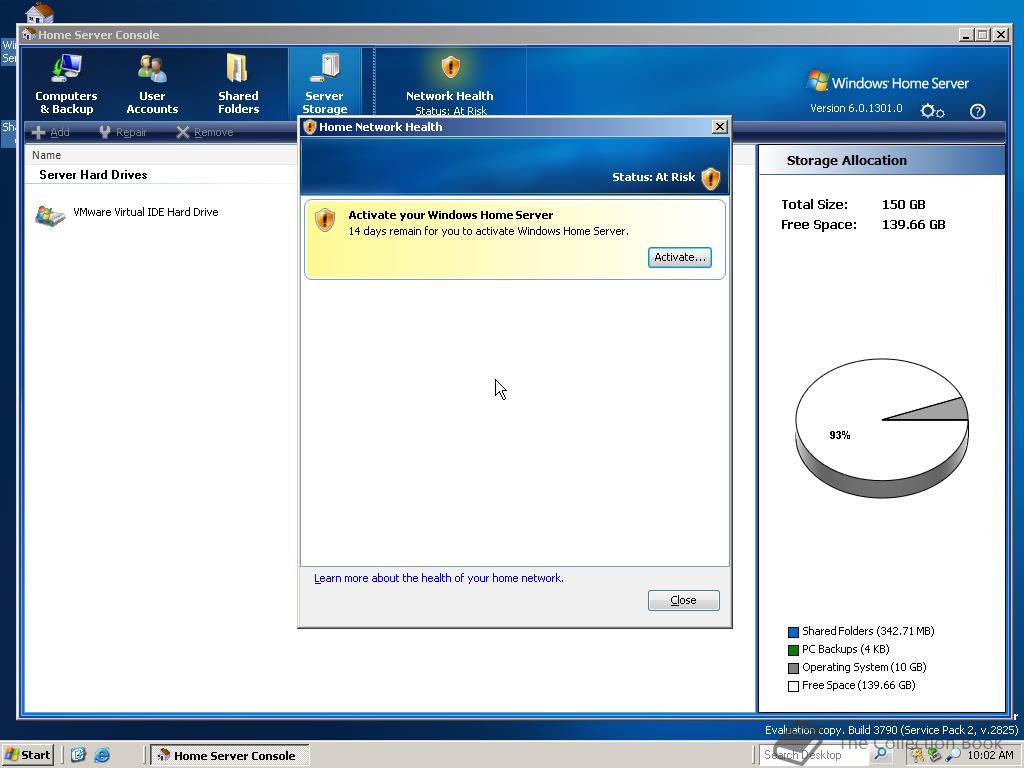
Task: Click Home Server Console taskbar button
Action: click(229, 756)
